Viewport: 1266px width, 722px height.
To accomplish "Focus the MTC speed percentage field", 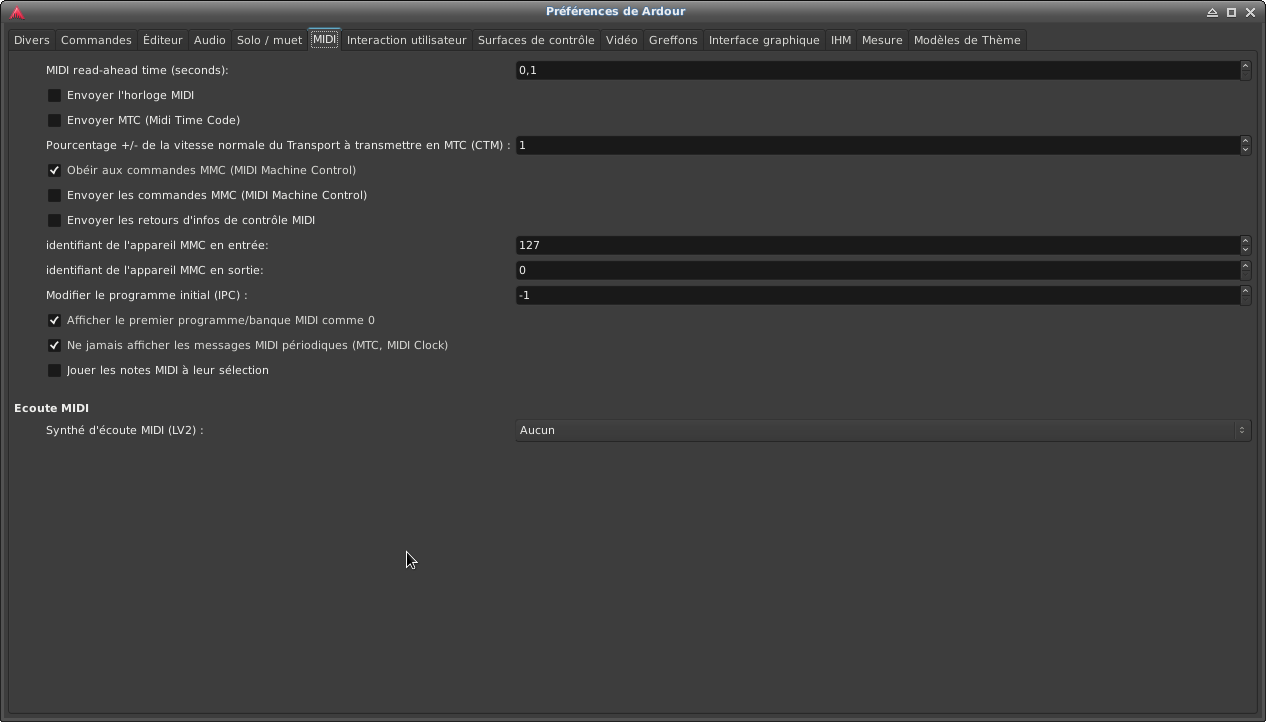I will pyautogui.click(x=877, y=145).
